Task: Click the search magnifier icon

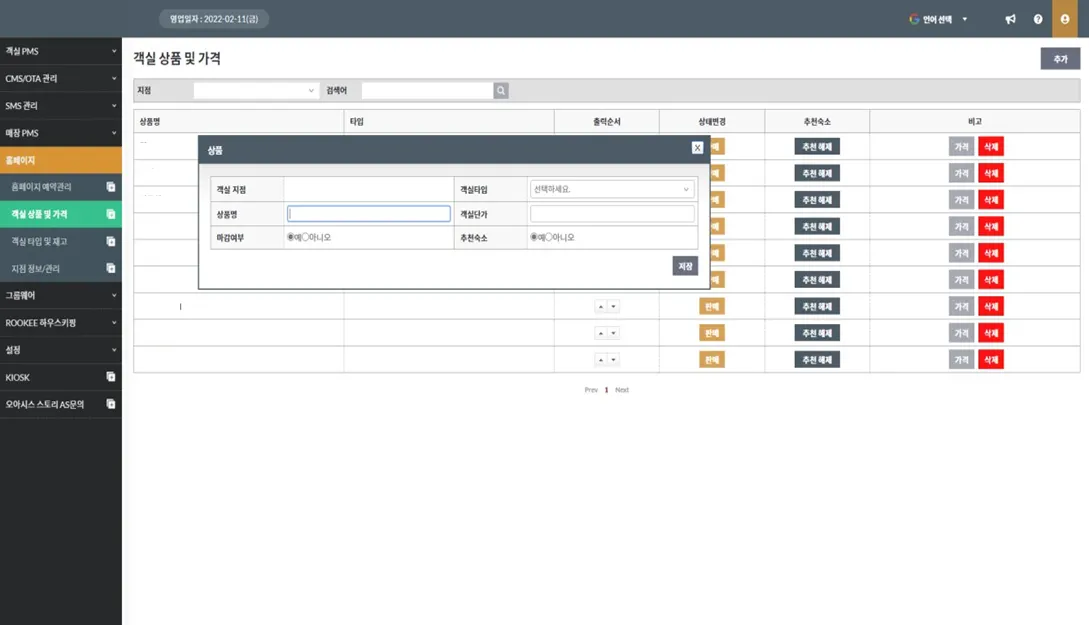Action: point(501,90)
